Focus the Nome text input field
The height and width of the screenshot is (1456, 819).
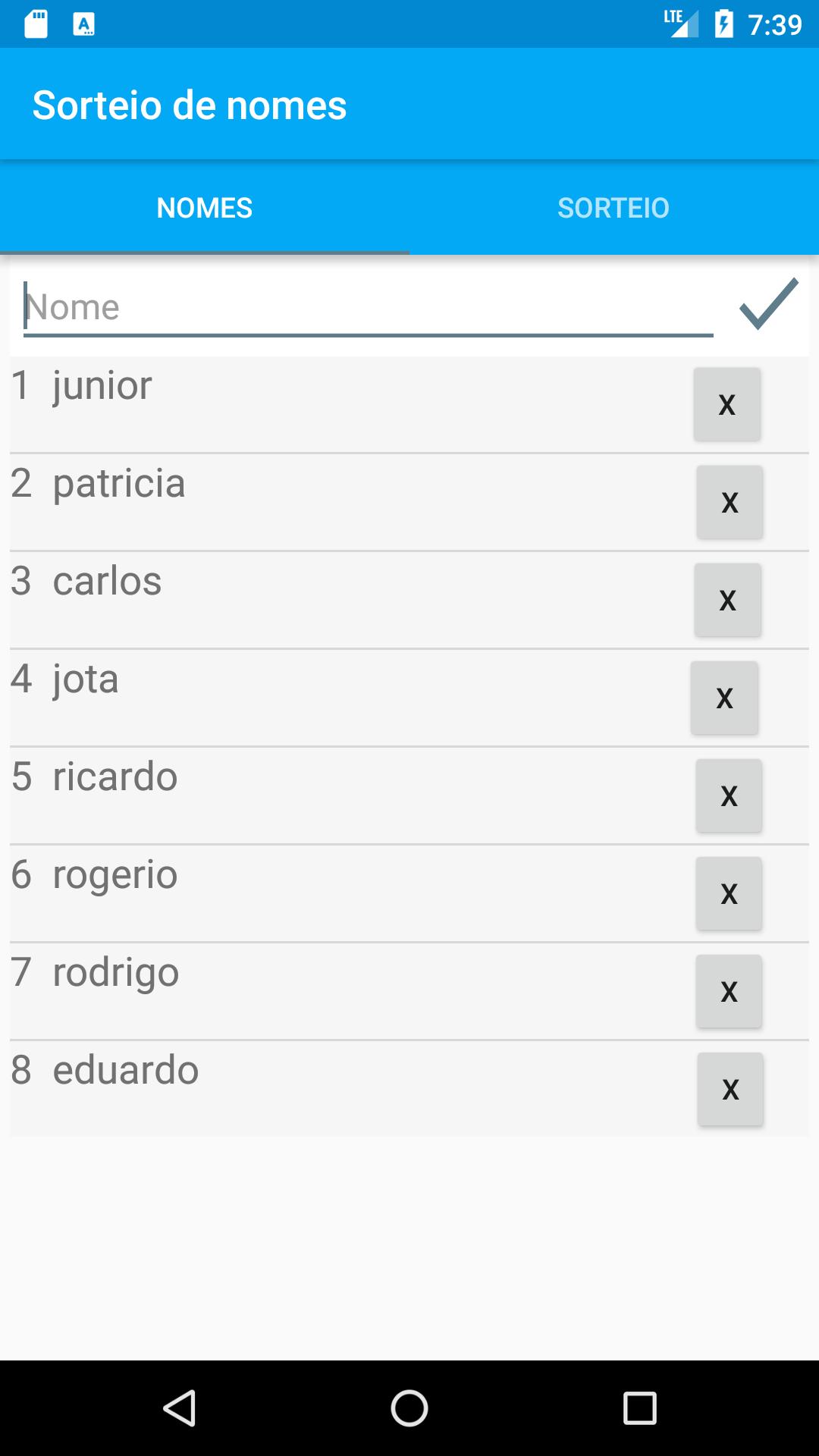pyautogui.click(x=368, y=308)
